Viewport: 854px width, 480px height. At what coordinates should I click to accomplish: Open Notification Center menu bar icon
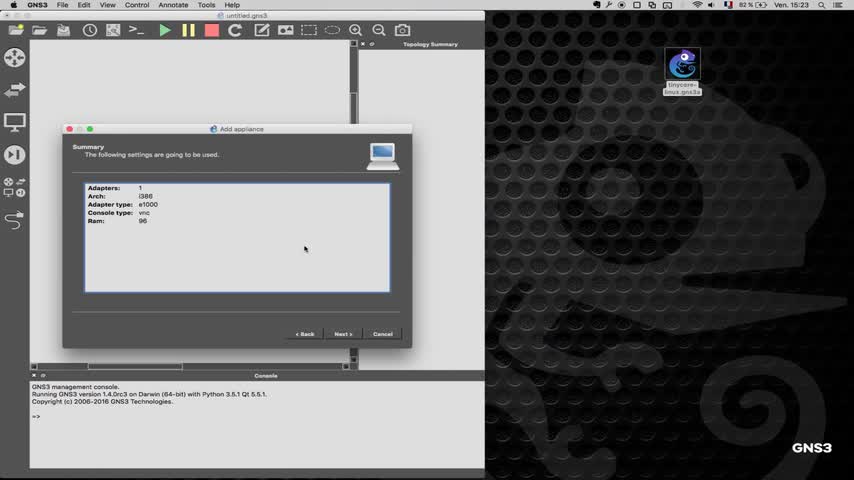838,5
